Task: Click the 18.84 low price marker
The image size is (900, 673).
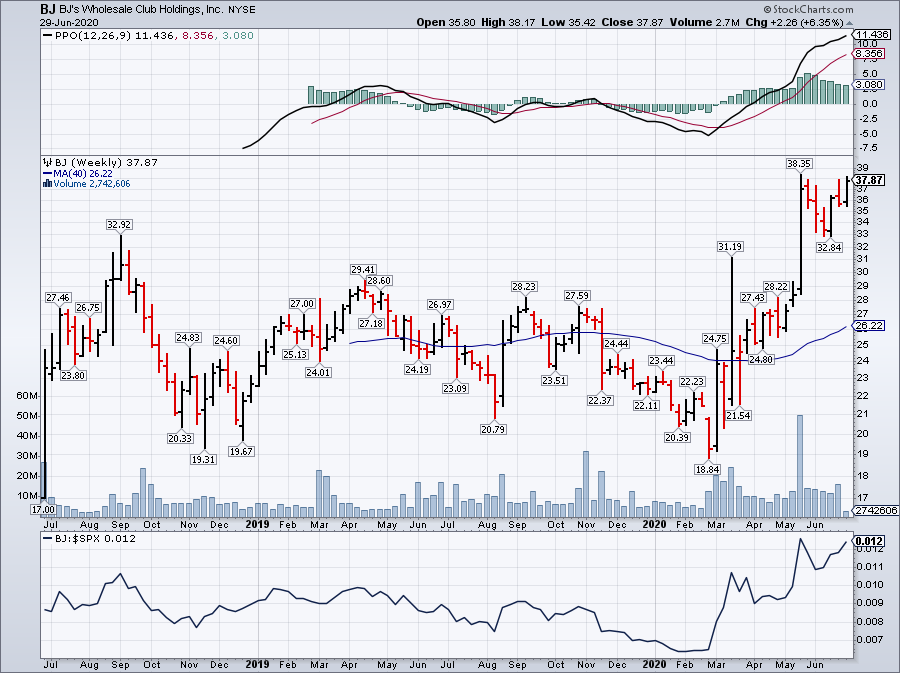Action: tap(707, 469)
